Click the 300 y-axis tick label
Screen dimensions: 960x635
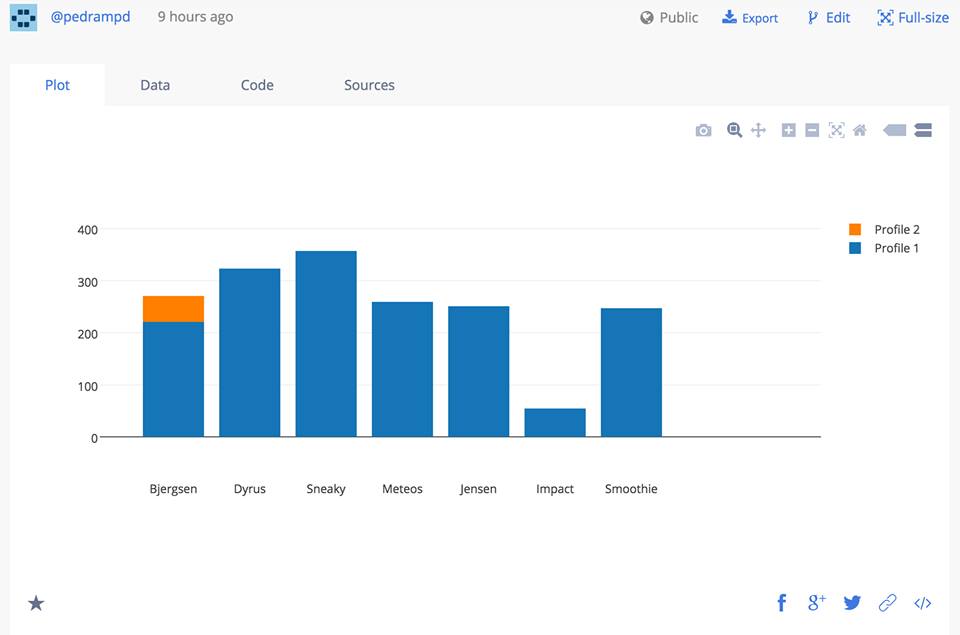click(x=88, y=282)
